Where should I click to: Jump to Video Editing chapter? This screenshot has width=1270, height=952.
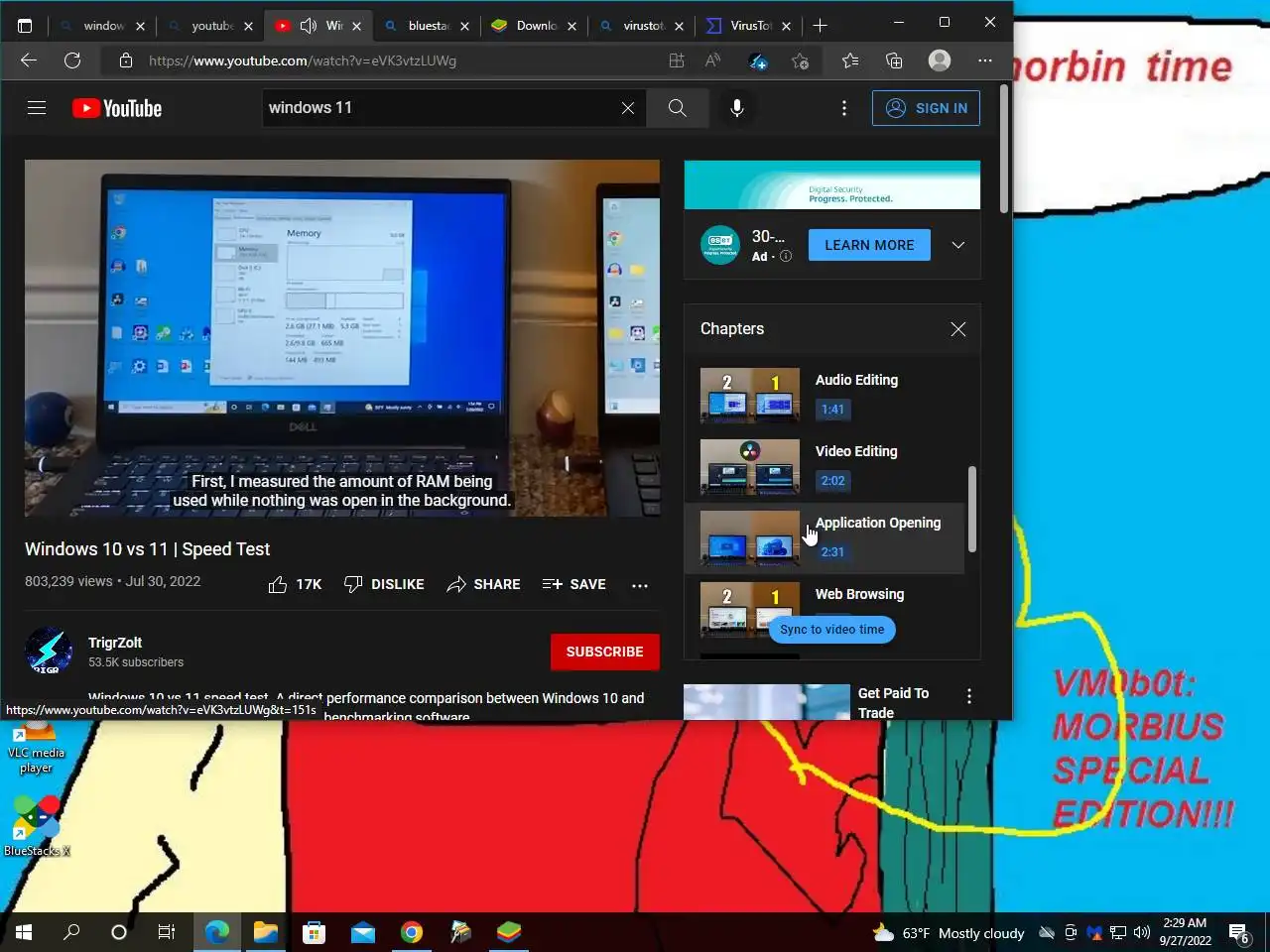(x=825, y=467)
